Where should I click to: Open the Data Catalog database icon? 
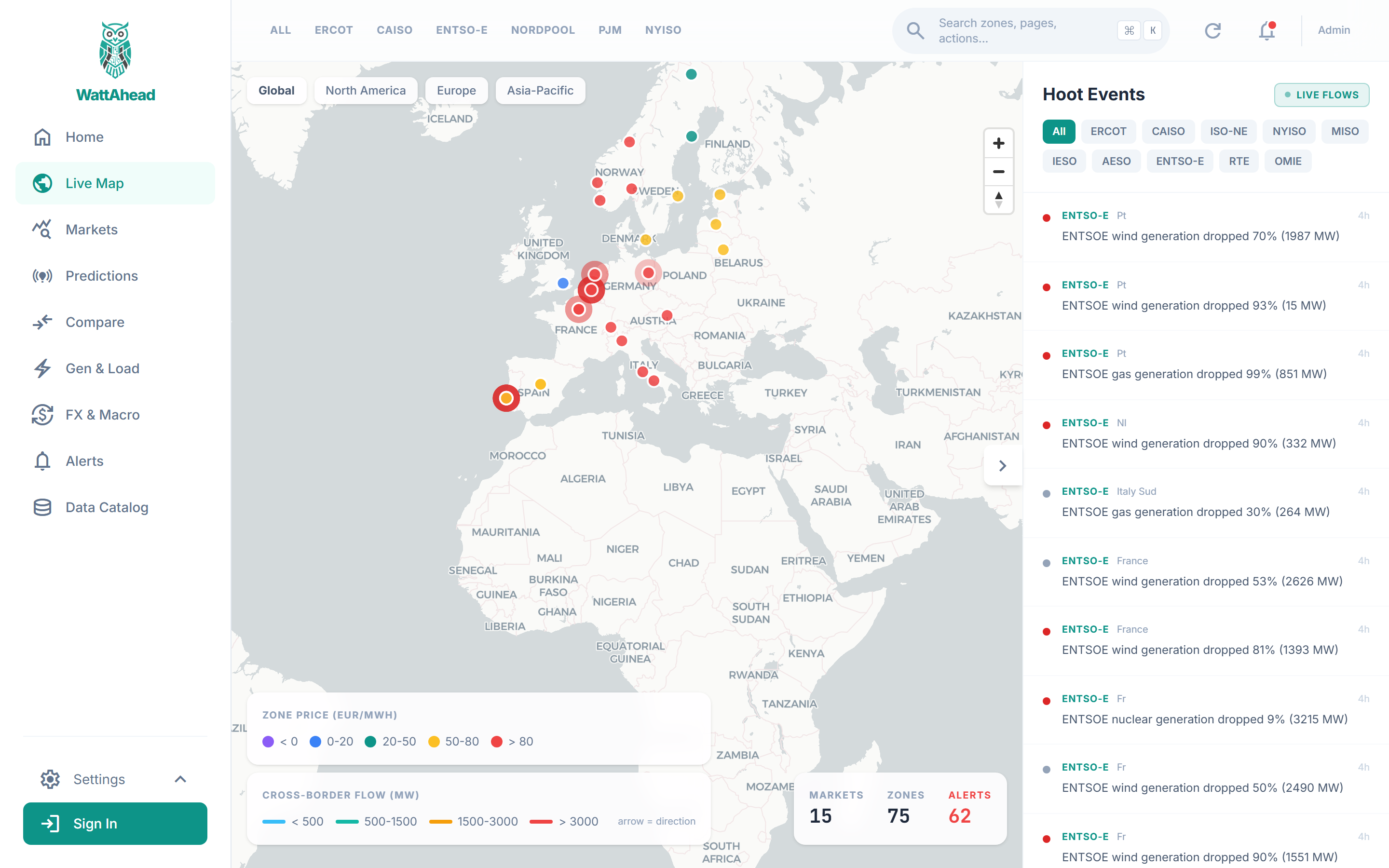coord(42,507)
